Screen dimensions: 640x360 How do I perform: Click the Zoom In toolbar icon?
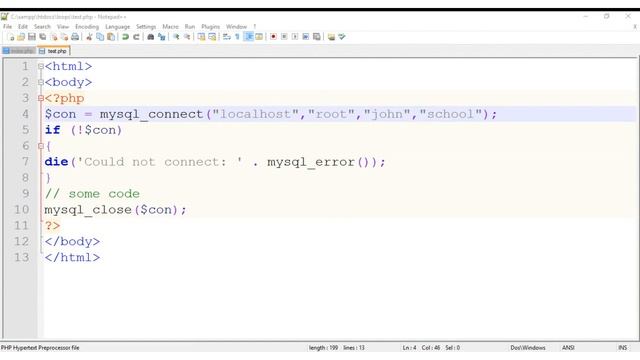(x=176, y=37)
